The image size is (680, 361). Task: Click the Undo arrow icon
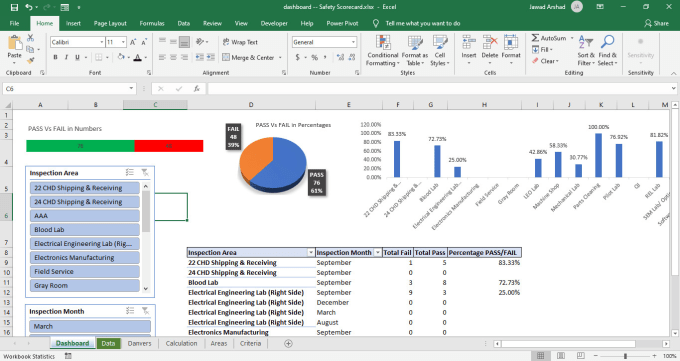29,7
